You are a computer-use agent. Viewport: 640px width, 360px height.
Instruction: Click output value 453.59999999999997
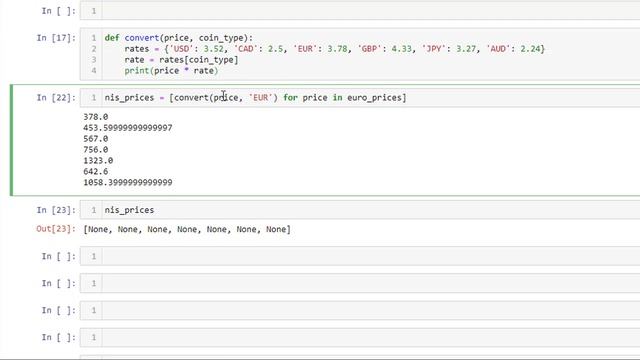(x=128, y=128)
